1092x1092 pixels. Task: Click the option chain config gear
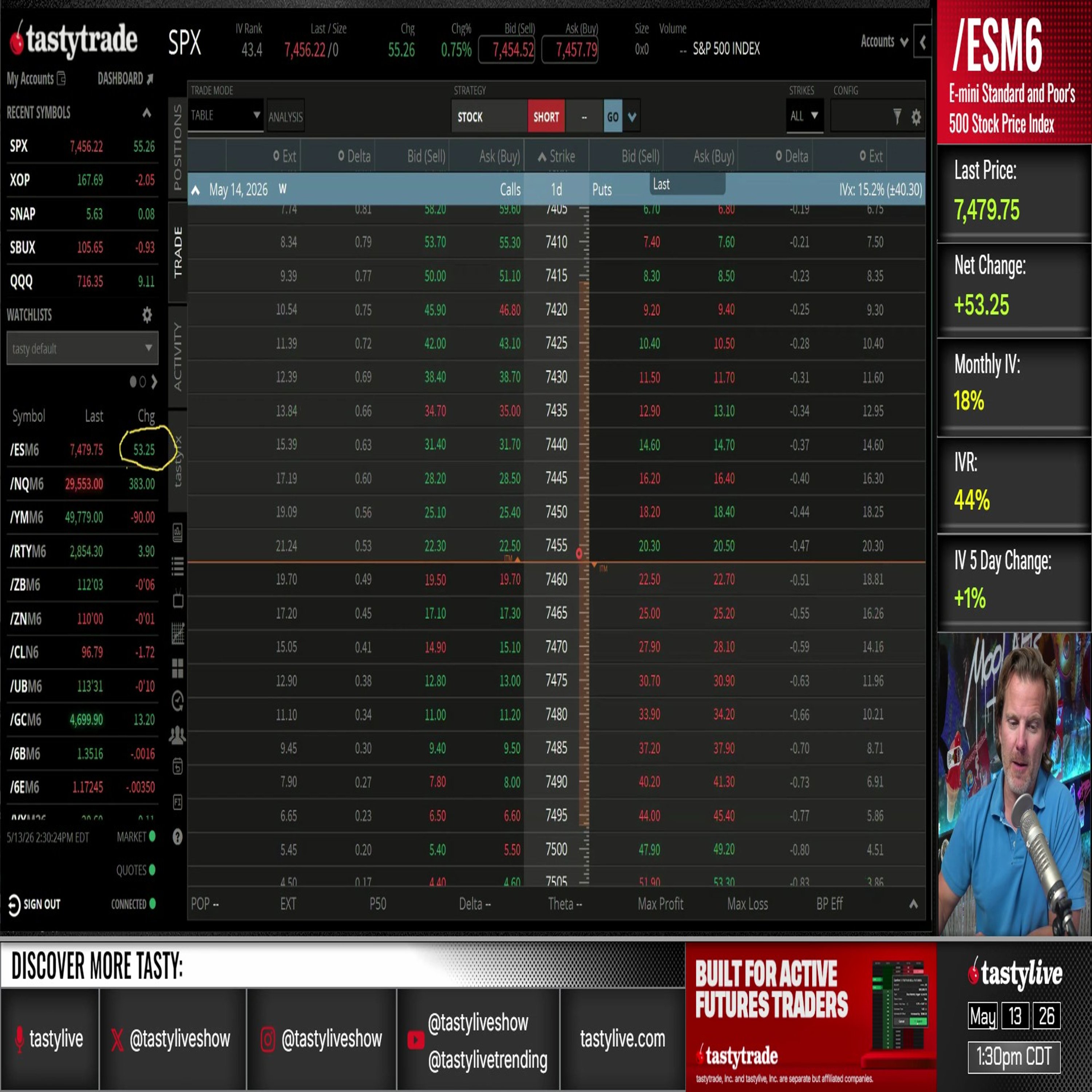tap(916, 117)
